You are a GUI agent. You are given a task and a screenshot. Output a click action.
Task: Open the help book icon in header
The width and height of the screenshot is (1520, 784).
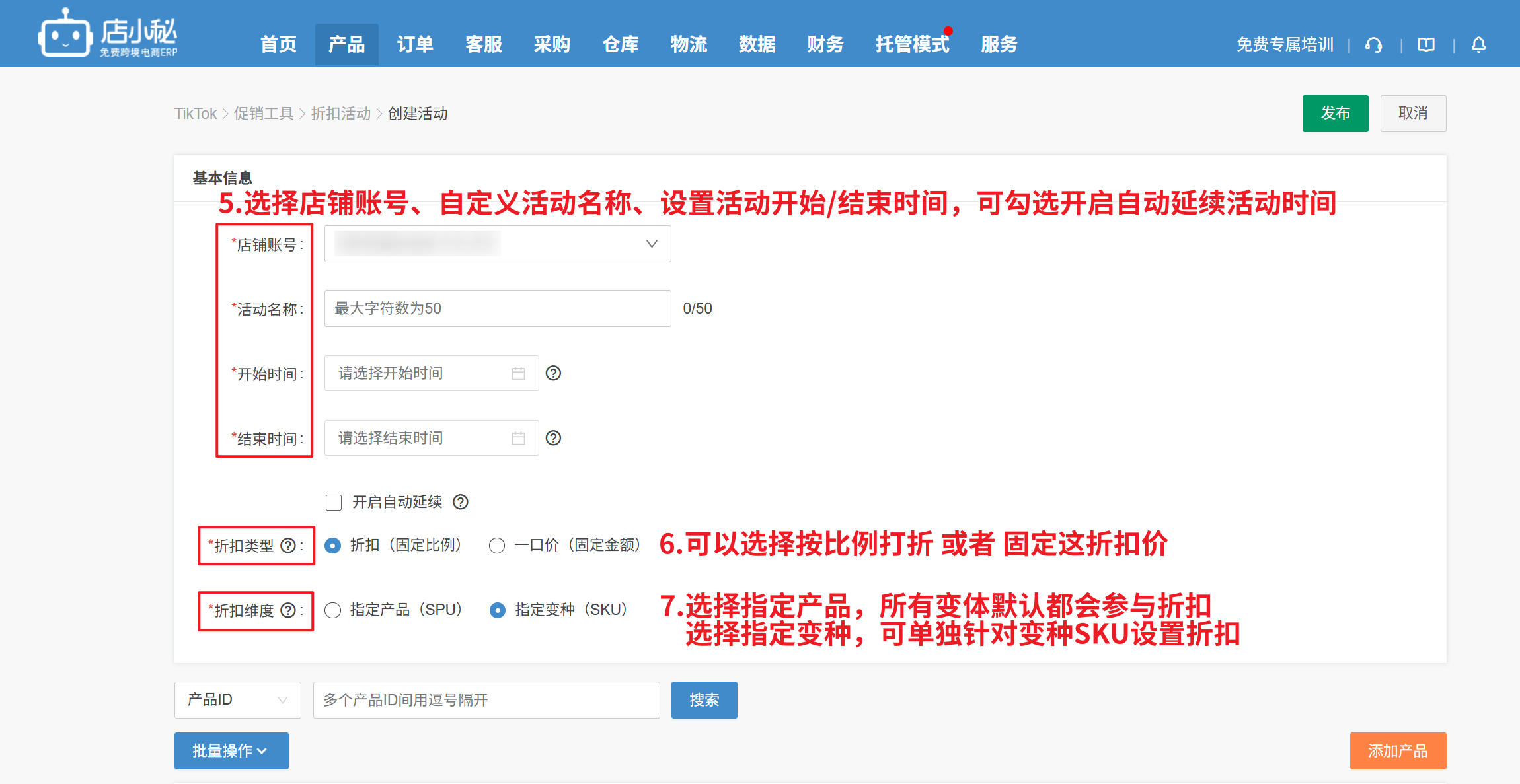[1426, 45]
